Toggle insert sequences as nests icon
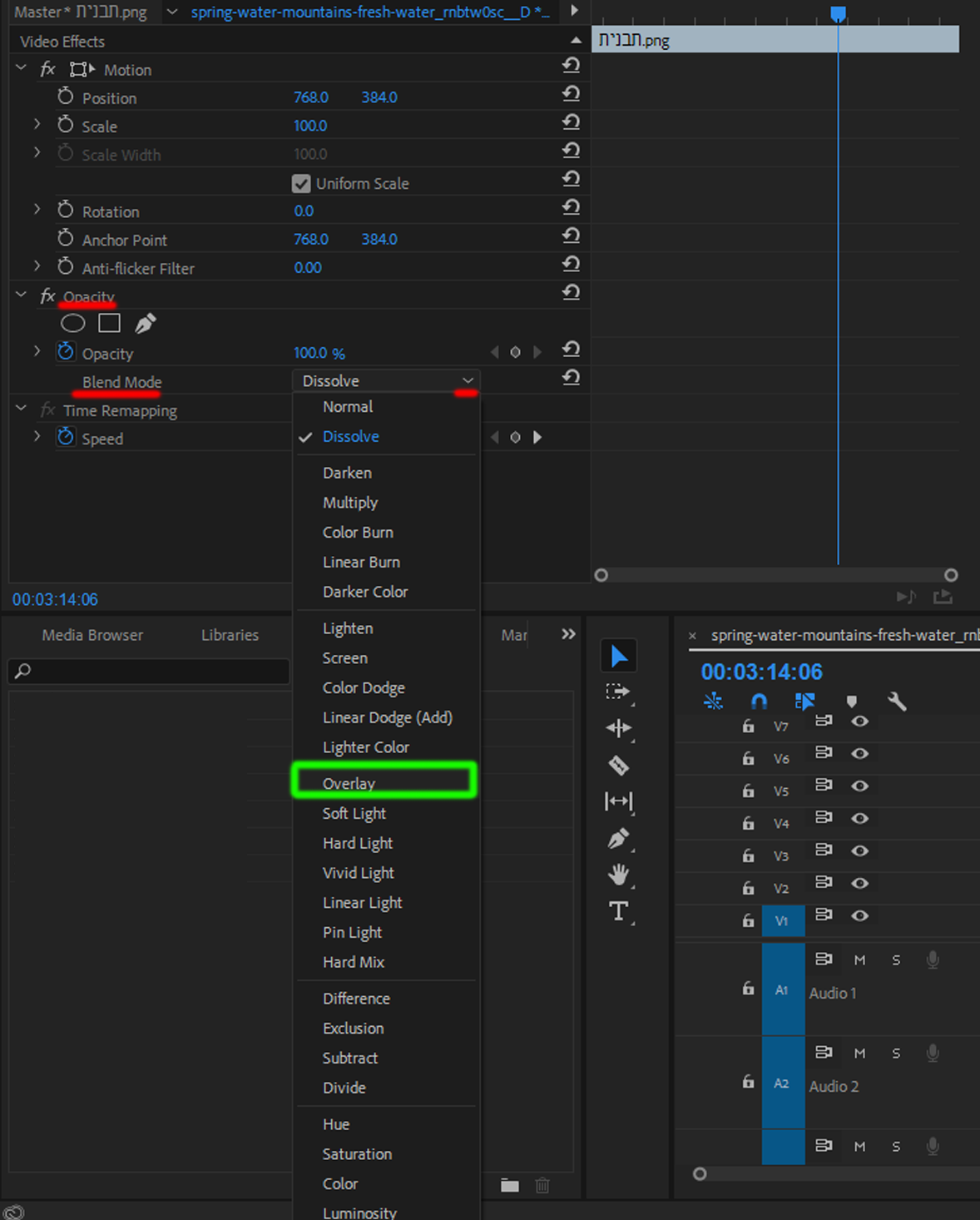Image resolution: width=980 pixels, height=1220 pixels. point(713,702)
